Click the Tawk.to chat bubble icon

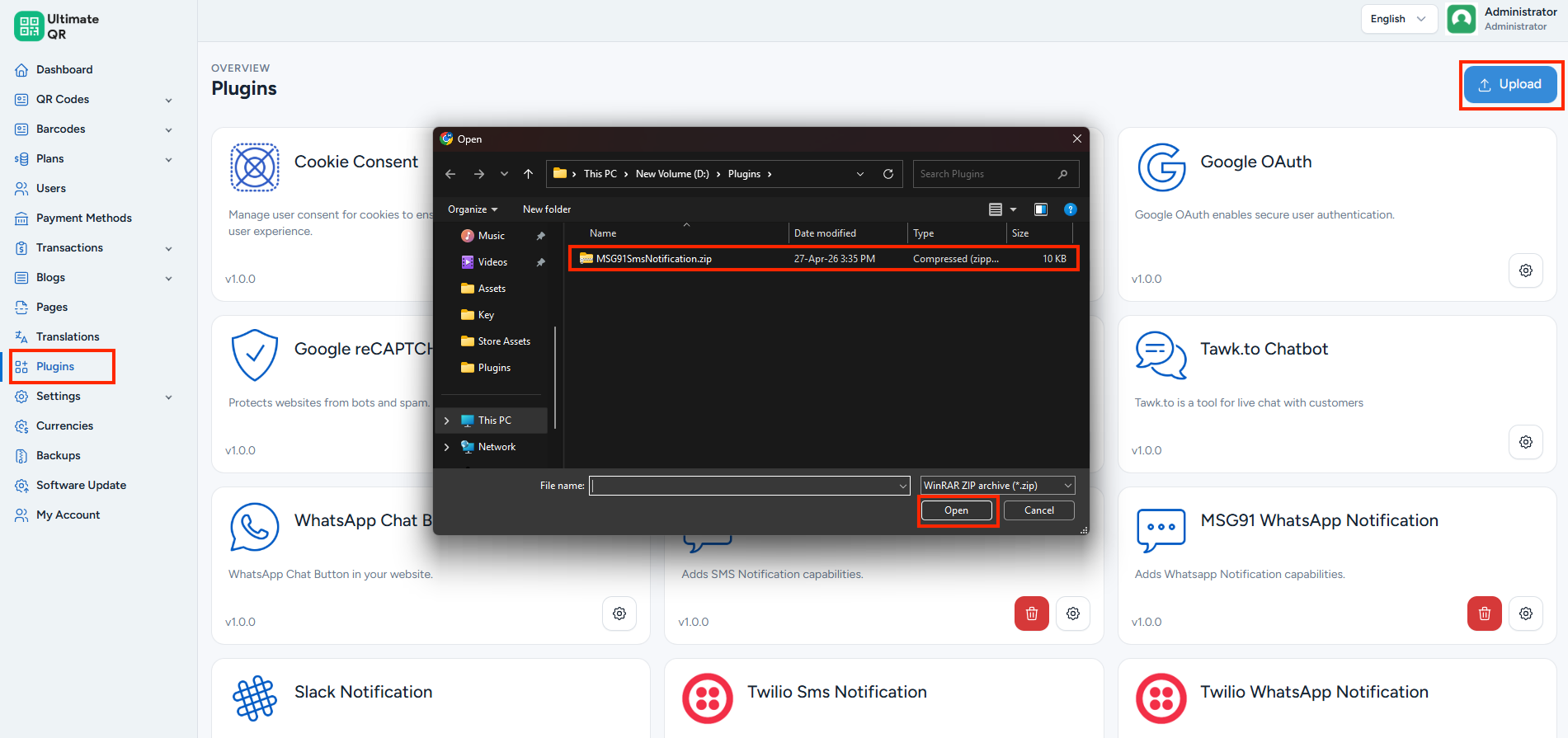[x=1161, y=355]
